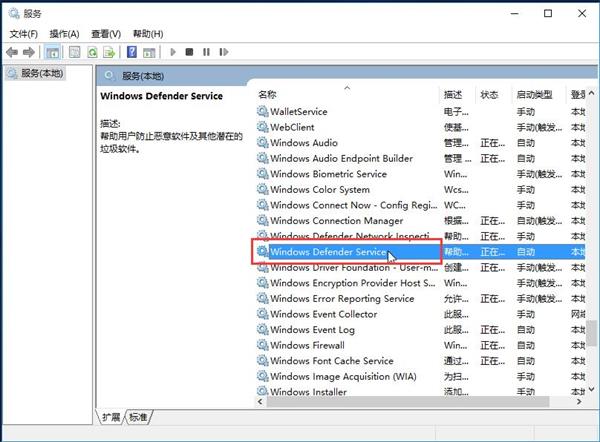The image size is (600, 442).
Task: Toggle the console tree show/hide icon
Action: 52,52
